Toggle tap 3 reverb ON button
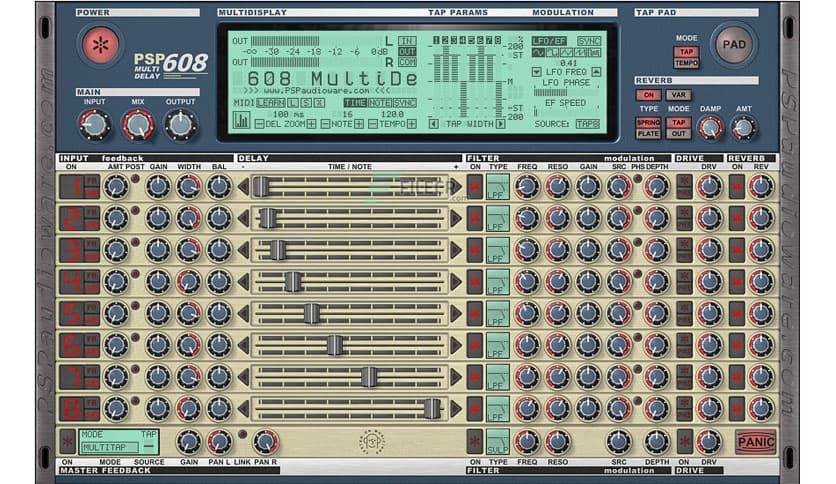Image resolution: width=836 pixels, height=484 pixels. point(737,251)
